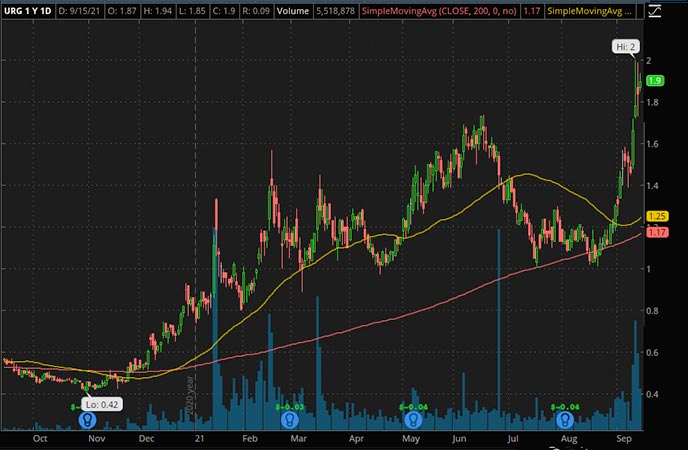Click the red 1.17 moving average tag
Image resolution: width=688 pixels, height=450 pixels.
click(x=657, y=232)
